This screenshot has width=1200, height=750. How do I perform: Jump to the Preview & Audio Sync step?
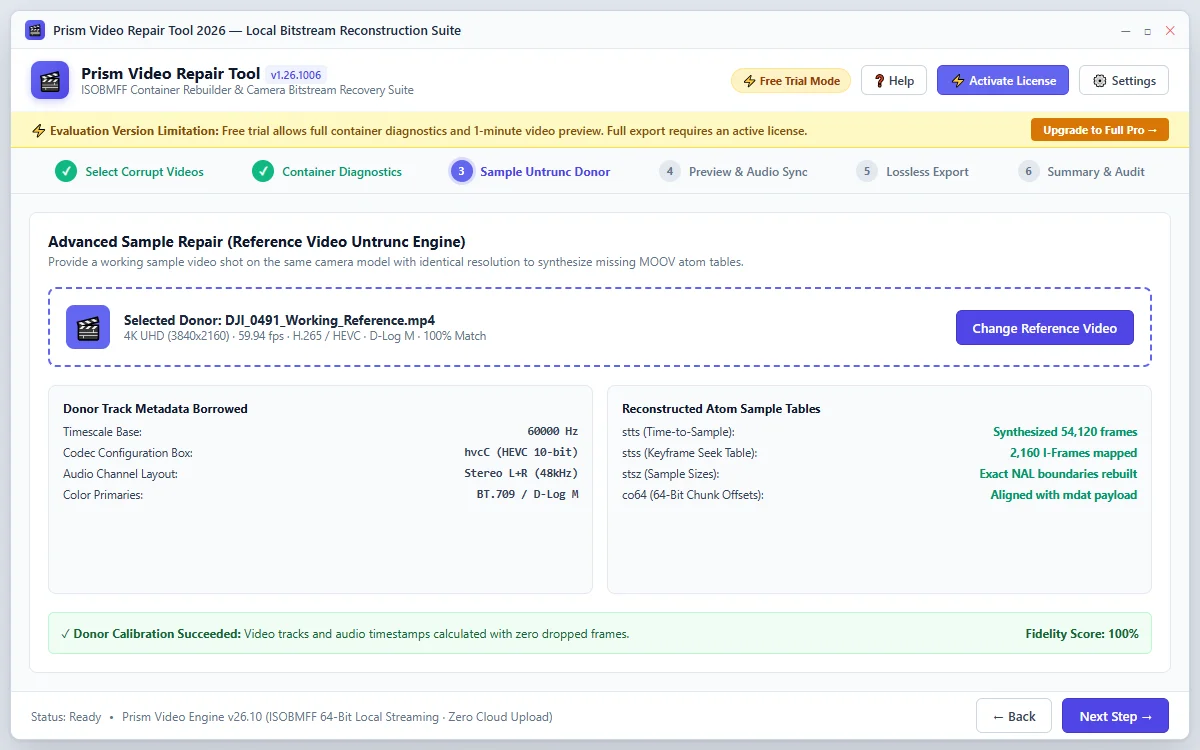(x=734, y=172)
